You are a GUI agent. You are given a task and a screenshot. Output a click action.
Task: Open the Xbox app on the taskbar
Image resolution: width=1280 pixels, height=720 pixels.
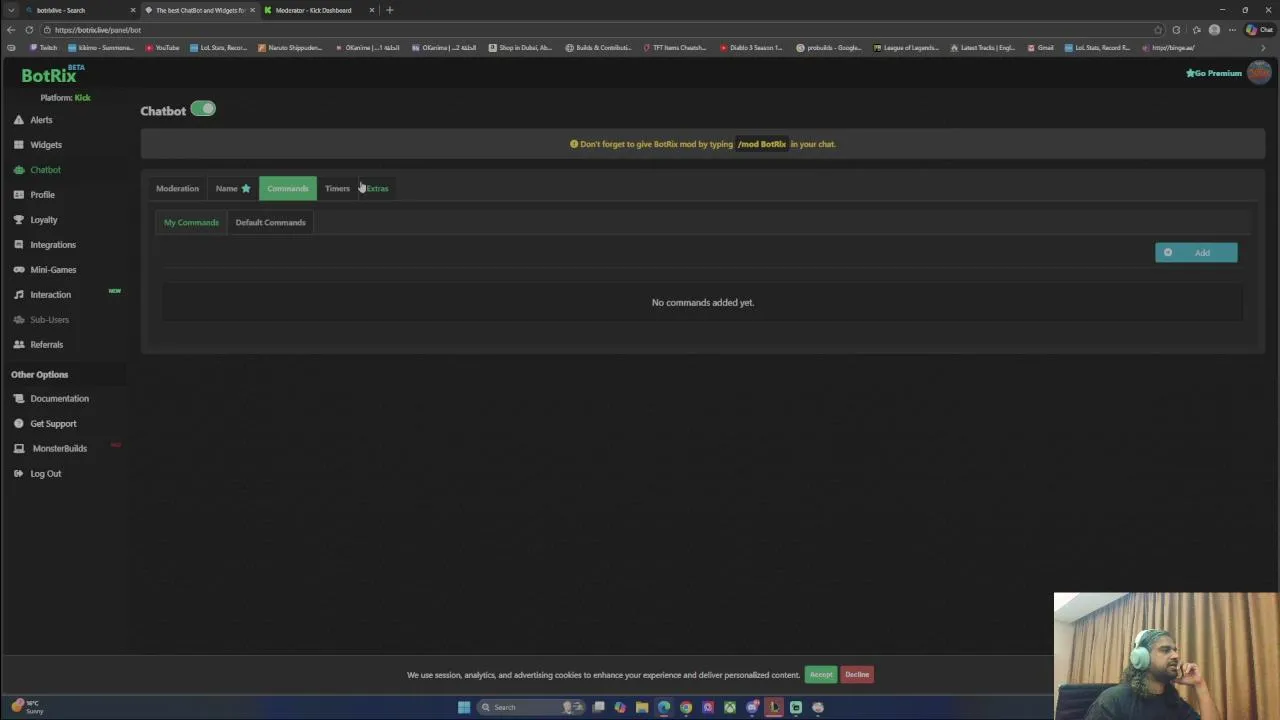pyautogui.click(x=730, y=707)
